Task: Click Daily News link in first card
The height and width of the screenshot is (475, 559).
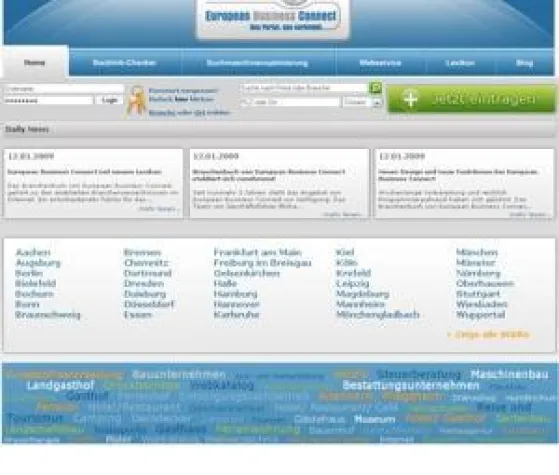Action: pyautogui.click(x=158, y=209)
